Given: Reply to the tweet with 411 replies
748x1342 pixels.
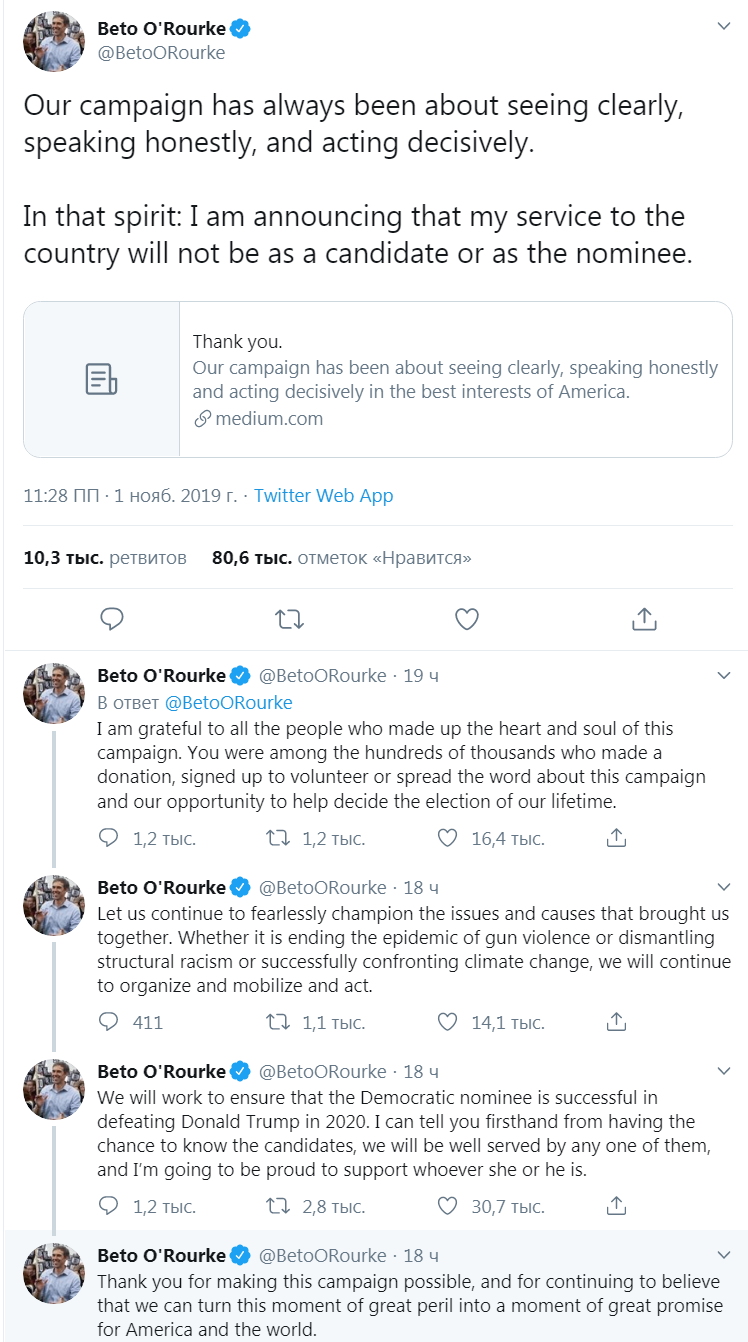Looking at the screenshot, I should [110, 1022].
